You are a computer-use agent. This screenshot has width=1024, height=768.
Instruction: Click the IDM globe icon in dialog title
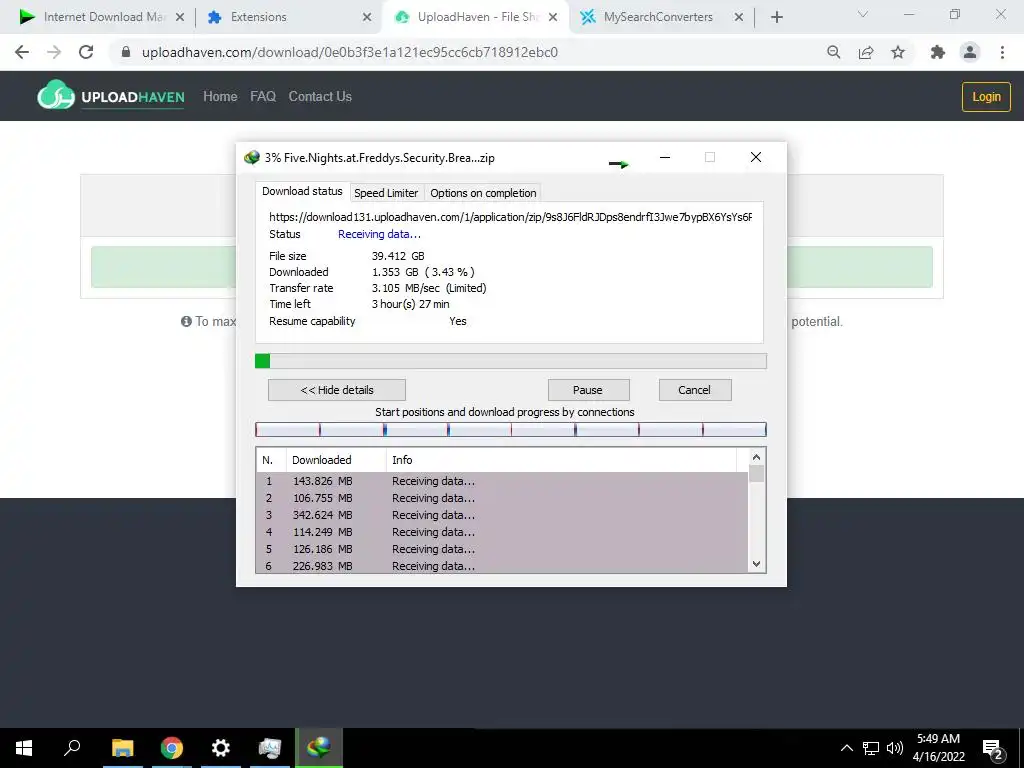[x=251, y=157]
